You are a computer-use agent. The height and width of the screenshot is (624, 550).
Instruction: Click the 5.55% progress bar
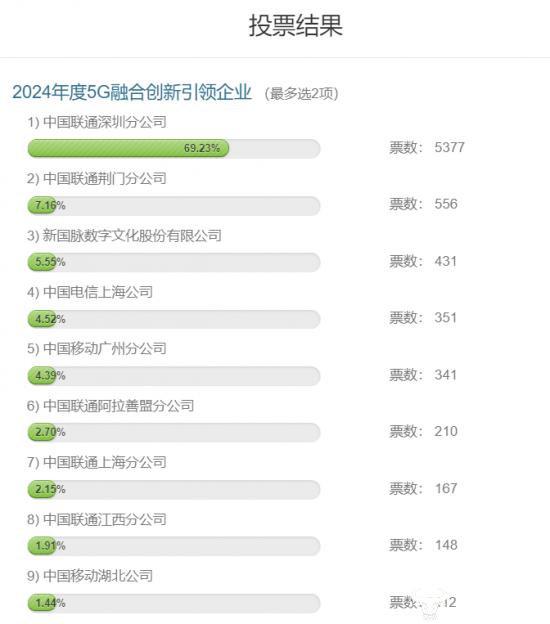pos(174,262)
